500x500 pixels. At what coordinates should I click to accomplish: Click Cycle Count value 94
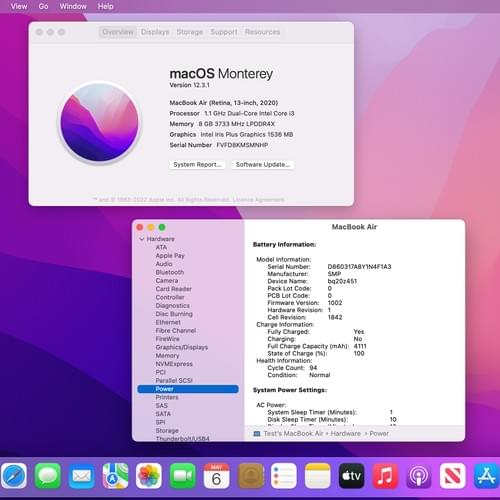pyautogui.click(x=313, y=368)
